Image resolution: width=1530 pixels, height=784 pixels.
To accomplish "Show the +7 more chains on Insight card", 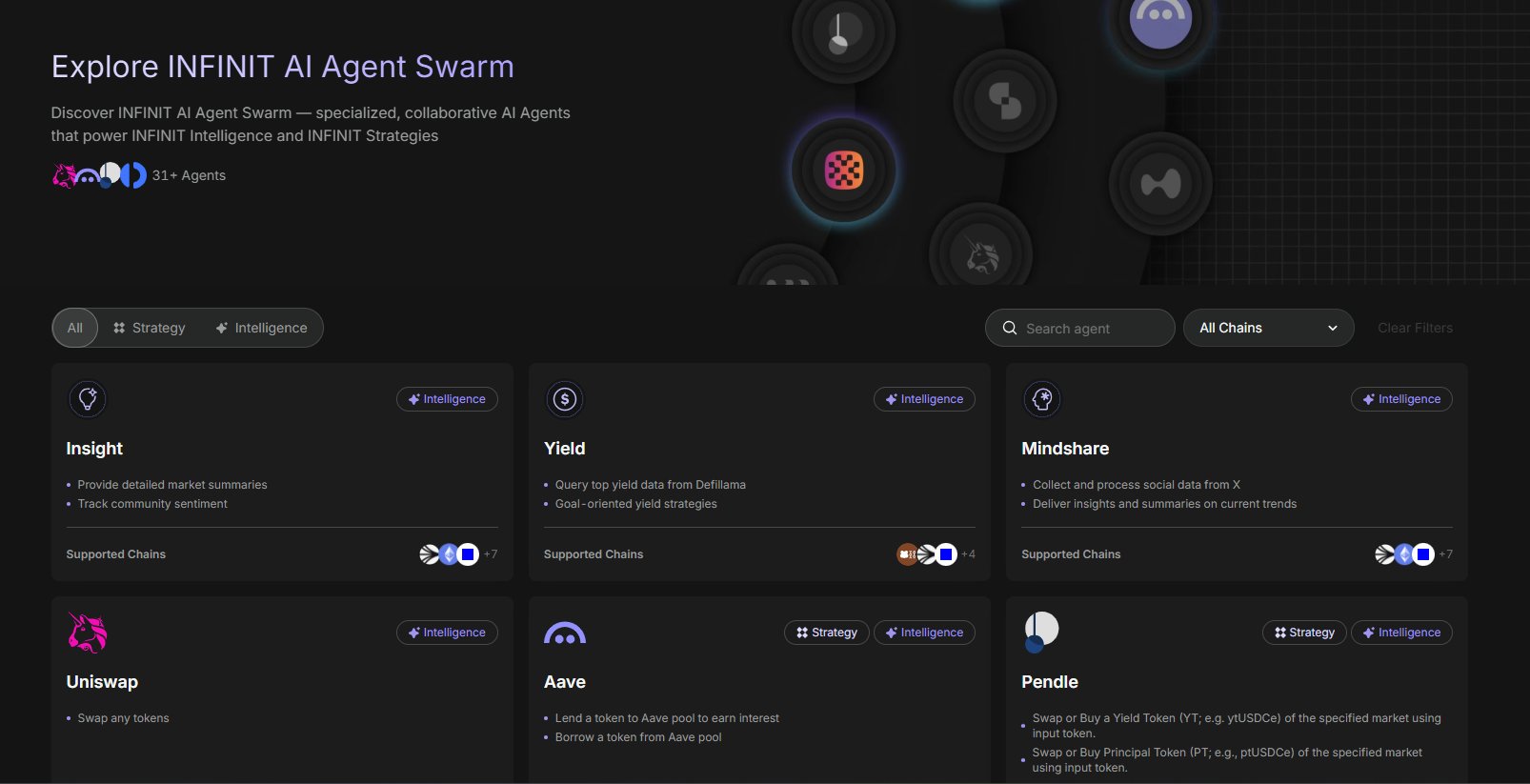I will tap(491, 554).
